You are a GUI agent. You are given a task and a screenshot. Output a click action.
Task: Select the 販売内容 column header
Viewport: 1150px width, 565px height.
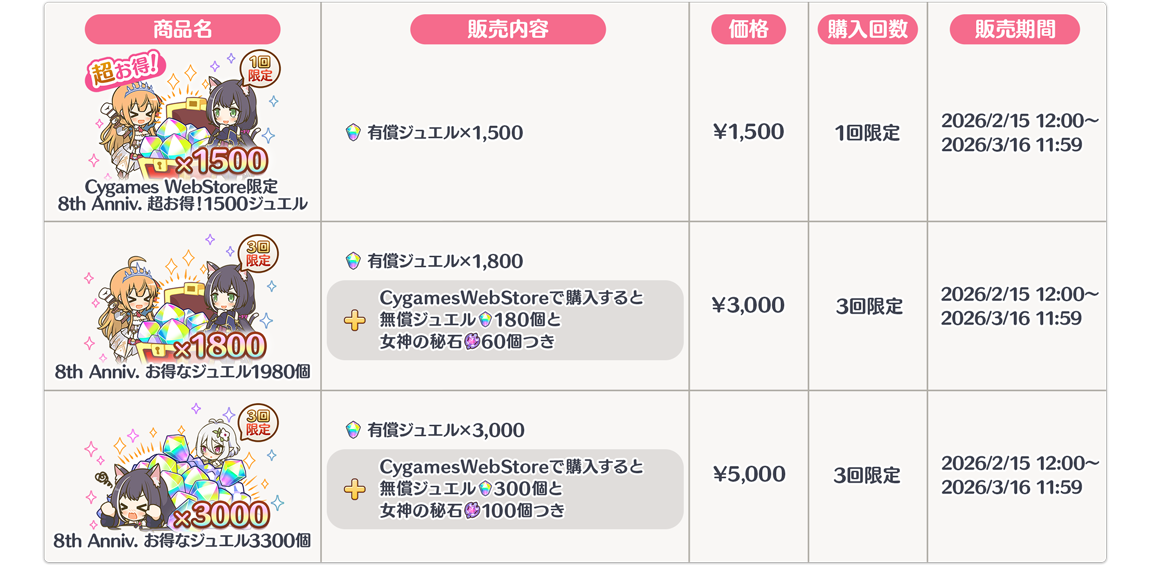[507, 29]
